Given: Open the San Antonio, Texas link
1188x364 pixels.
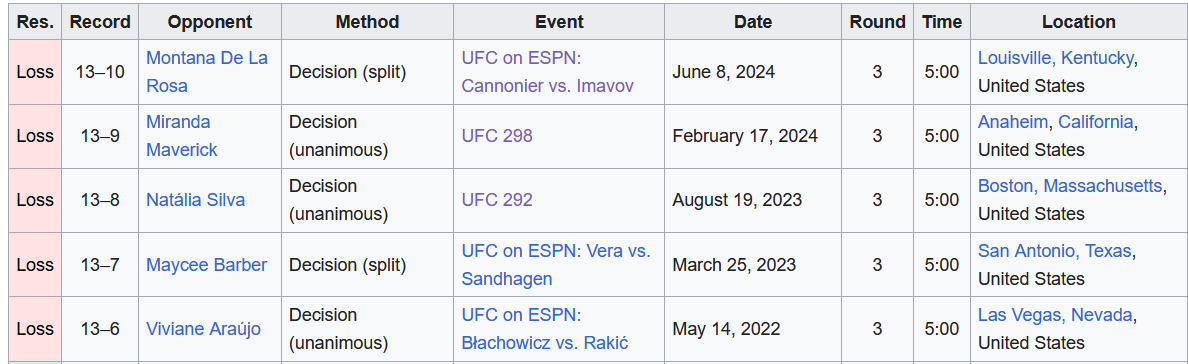Looking at the screenshot, I should [x=1055, y=251].
